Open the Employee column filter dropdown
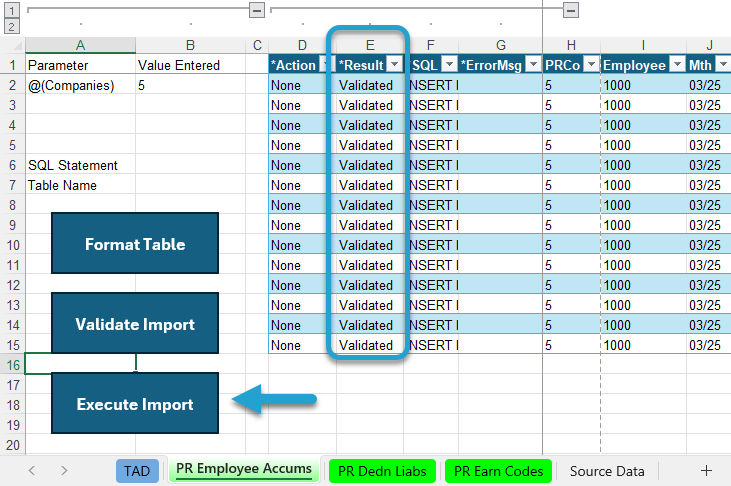 coord(677,64)
